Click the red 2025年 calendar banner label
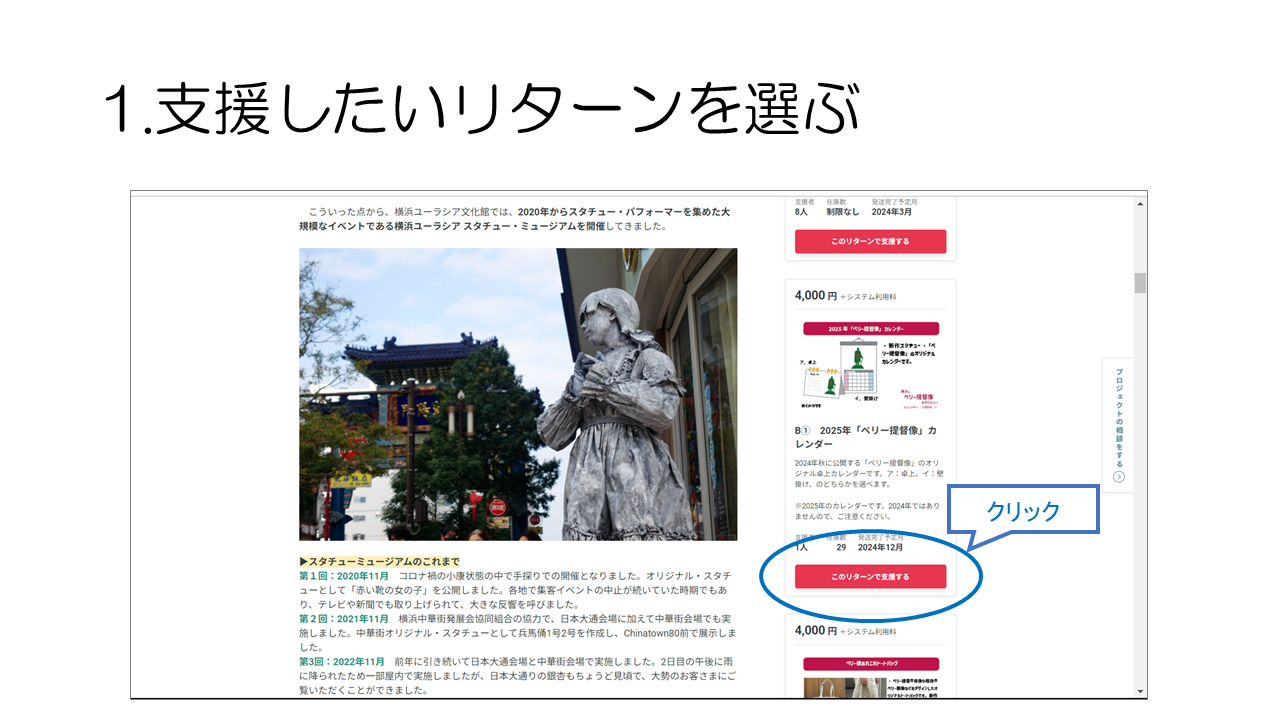This screenshot has height=720, width=1280. click(x=870, y=328)
